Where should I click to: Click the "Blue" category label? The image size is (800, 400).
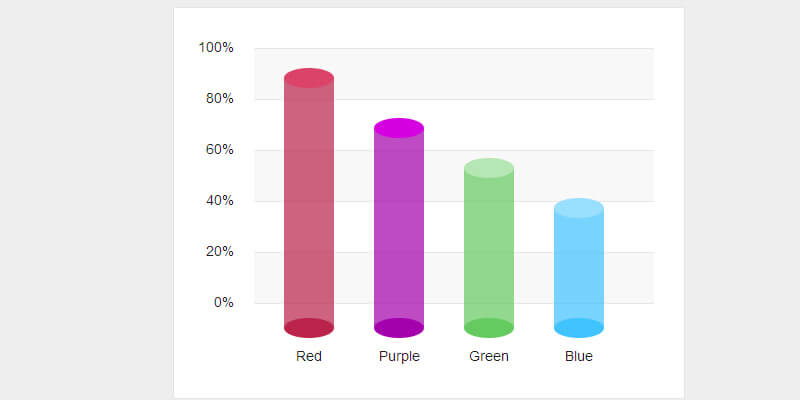click(x=579, y=356)
